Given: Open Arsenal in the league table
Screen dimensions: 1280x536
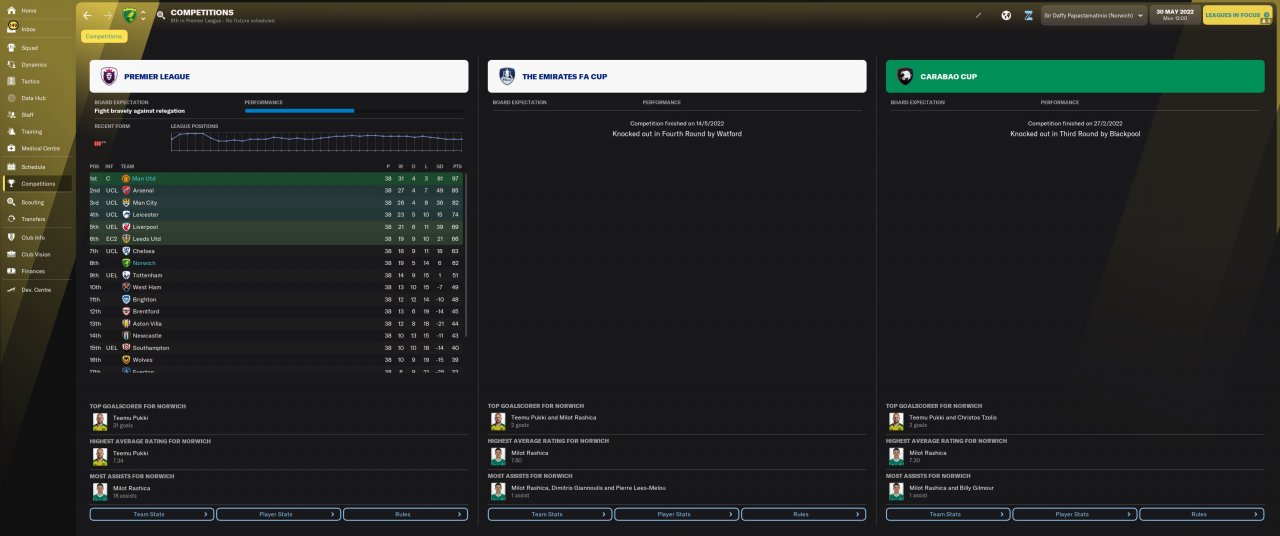Looking at the screenshot, I should click(143, 190).
